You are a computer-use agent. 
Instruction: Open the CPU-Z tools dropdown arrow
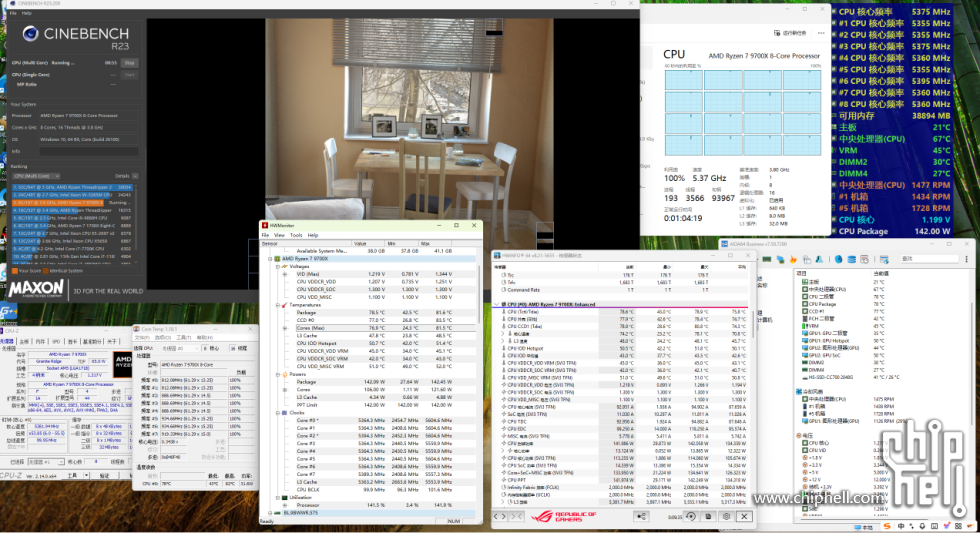click(x=86, y=476)
